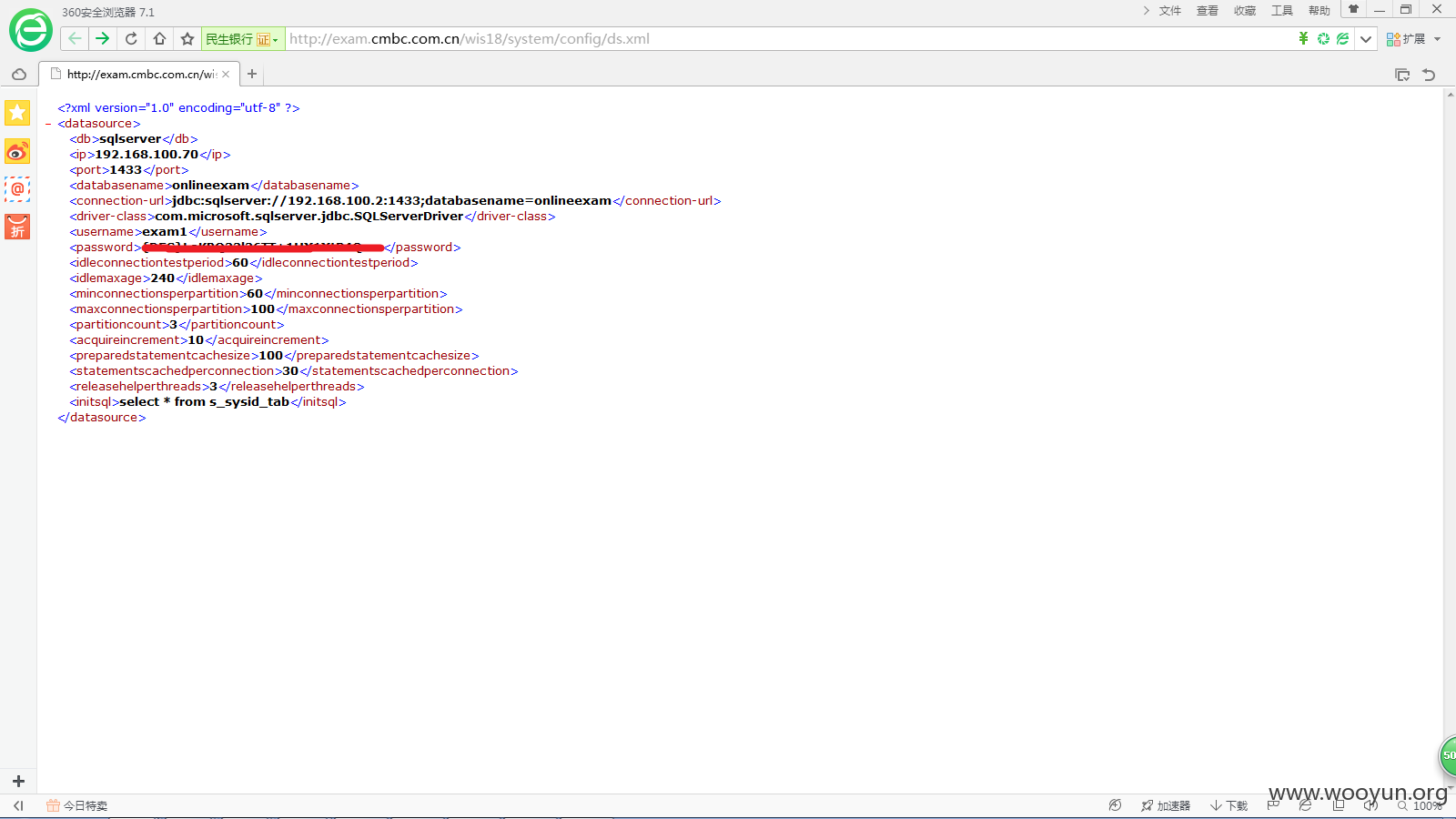This screenshot has width=1456, height=819.
Task: Expand the 扩展 dropdown arrow
Action: [x=1438, y=39]
